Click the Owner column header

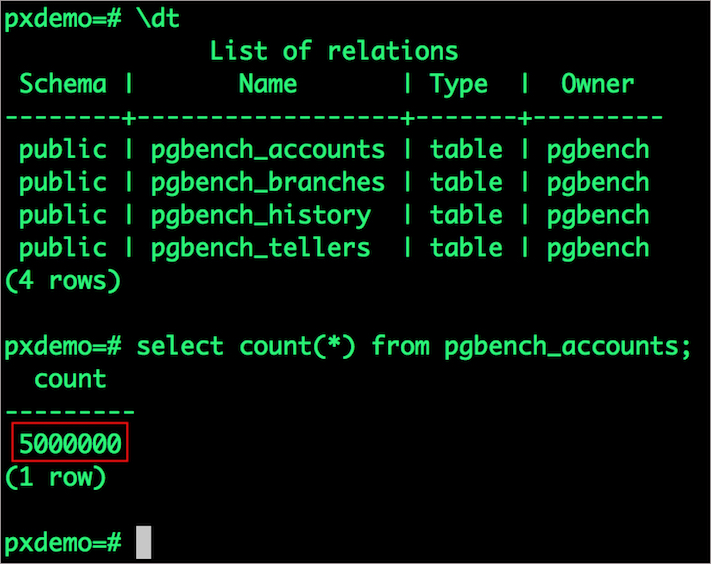[x=597, y=83]
